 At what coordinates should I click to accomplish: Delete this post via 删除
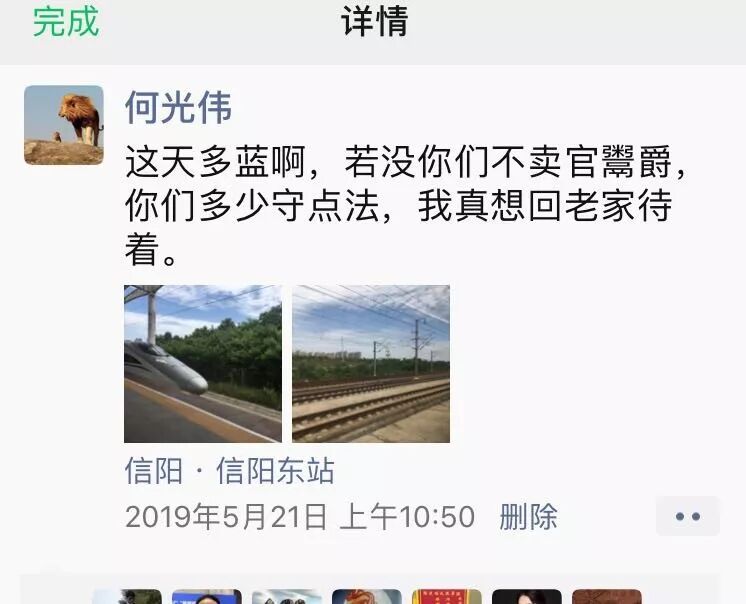528,516
